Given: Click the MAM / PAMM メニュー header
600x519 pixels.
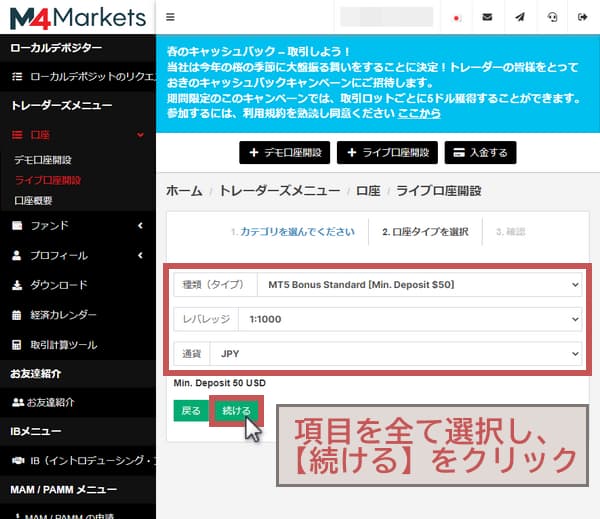Looking at the screenshot, I should tap(64, 490).
